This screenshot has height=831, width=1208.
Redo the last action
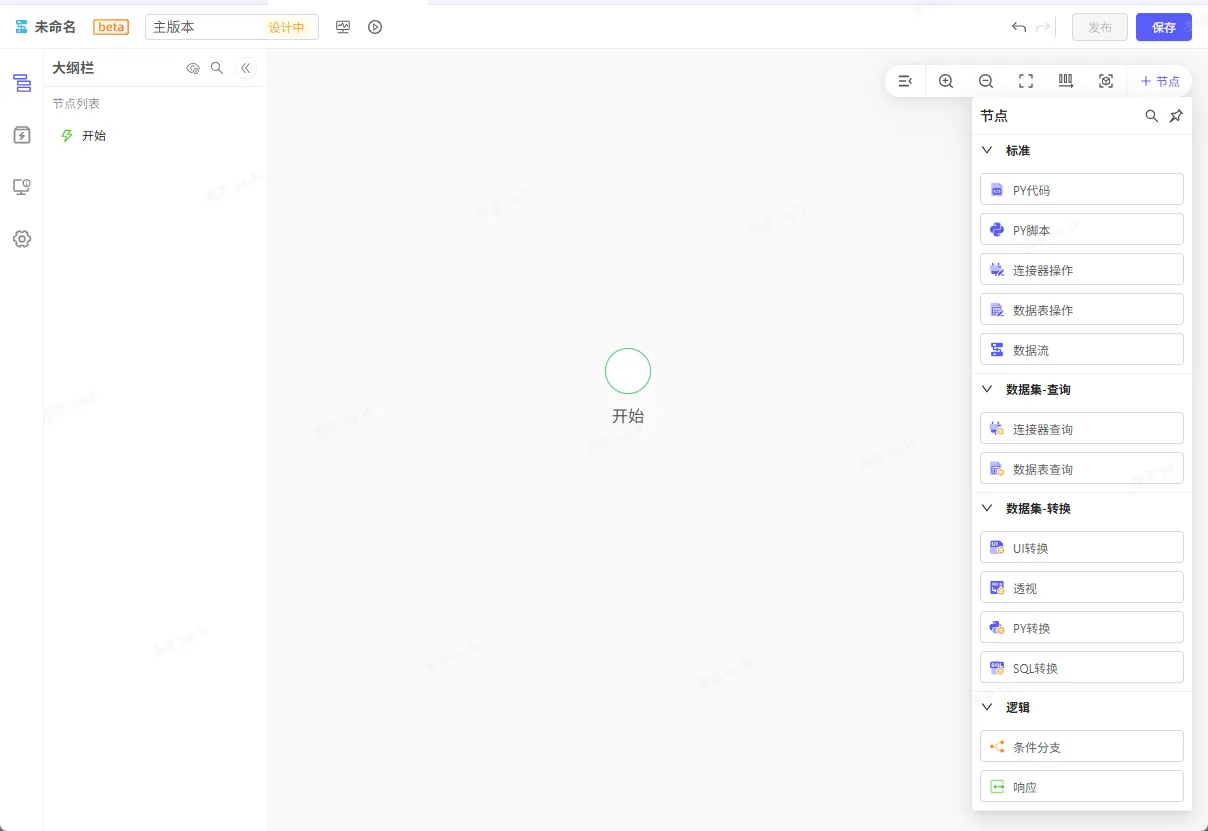tap(1043, 27)
